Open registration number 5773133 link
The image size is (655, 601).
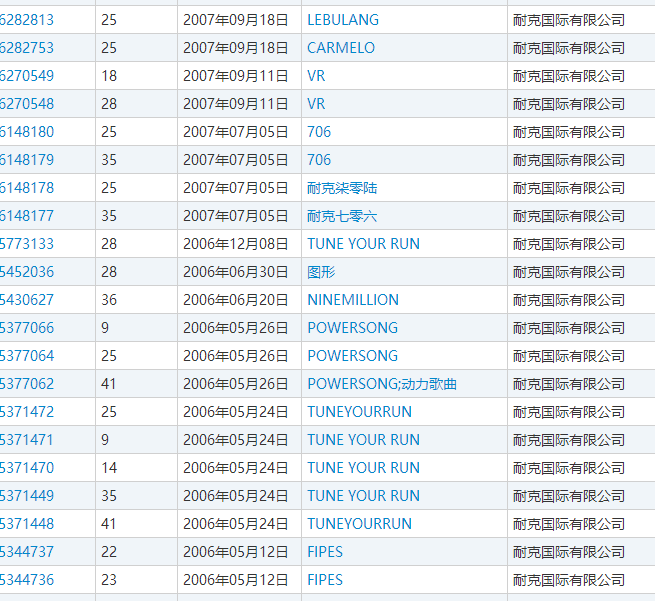[27, 244]
